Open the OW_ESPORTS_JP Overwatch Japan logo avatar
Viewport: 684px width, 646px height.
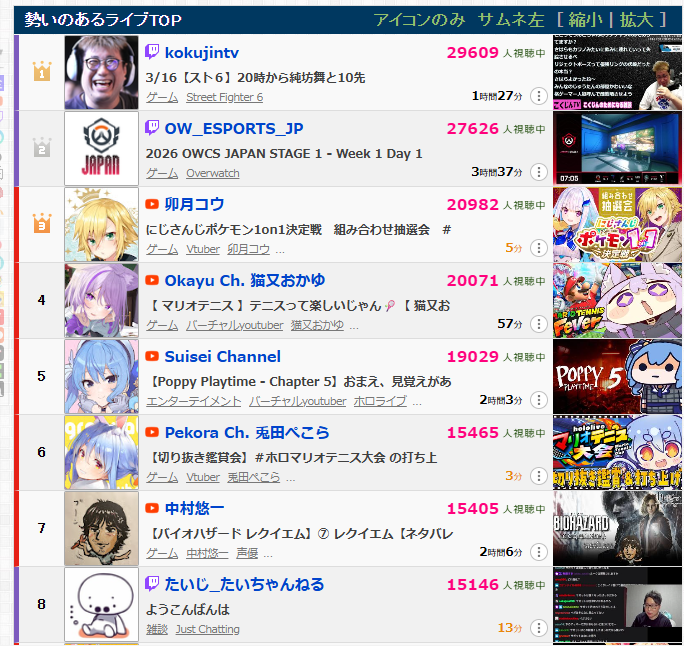coord(101,148)
